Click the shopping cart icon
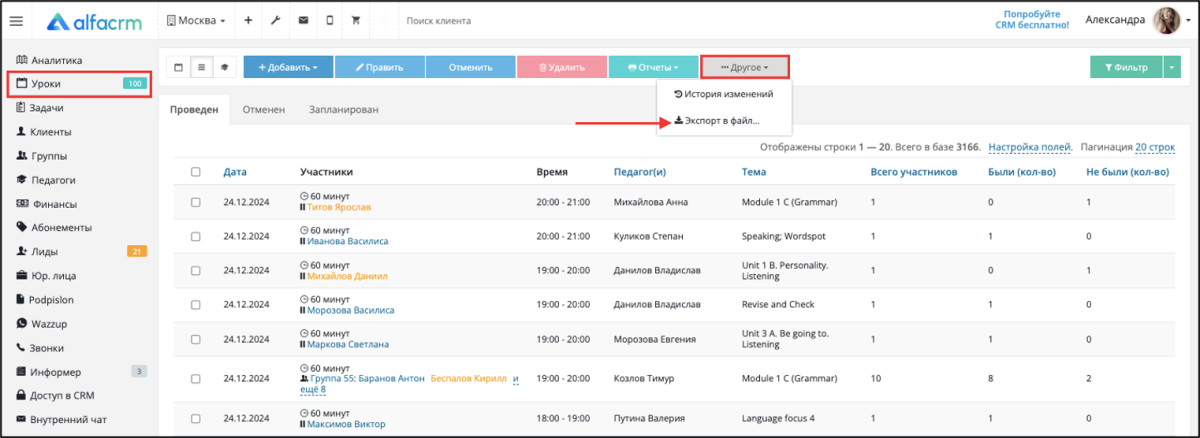 click(x=356, y=21)
